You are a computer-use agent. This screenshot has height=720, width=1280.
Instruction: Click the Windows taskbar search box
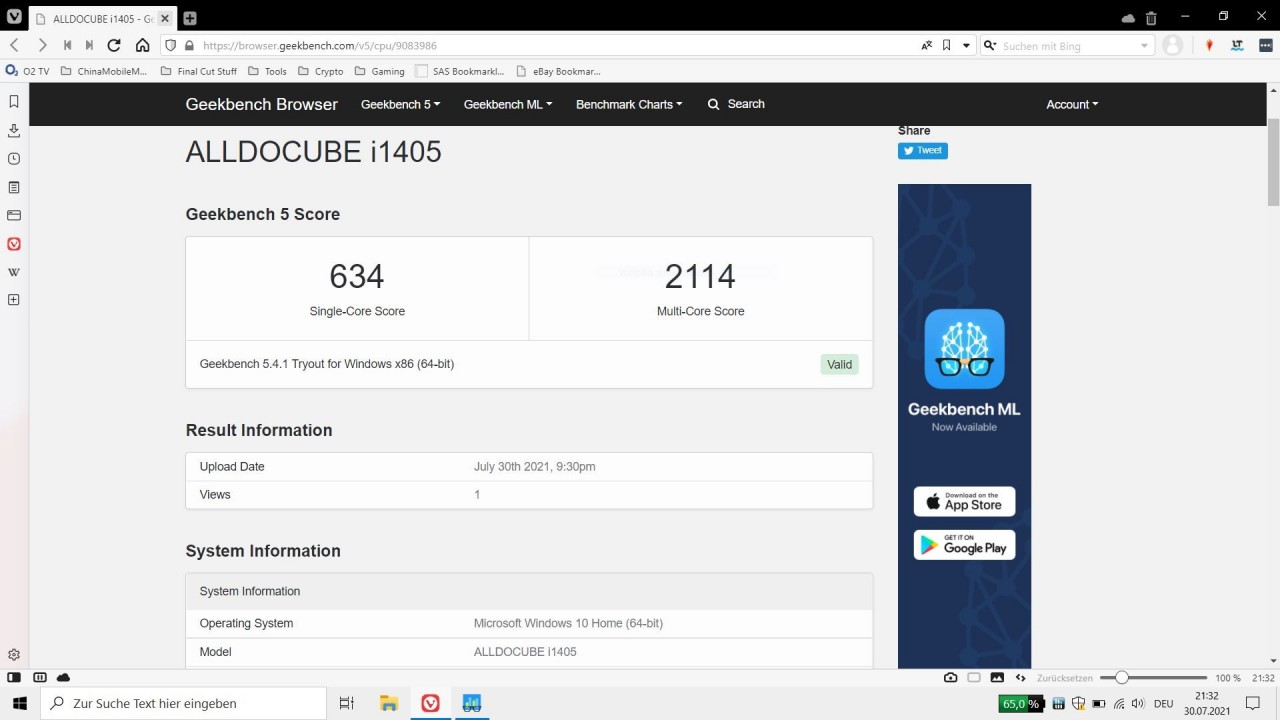[x=183, y=703]
